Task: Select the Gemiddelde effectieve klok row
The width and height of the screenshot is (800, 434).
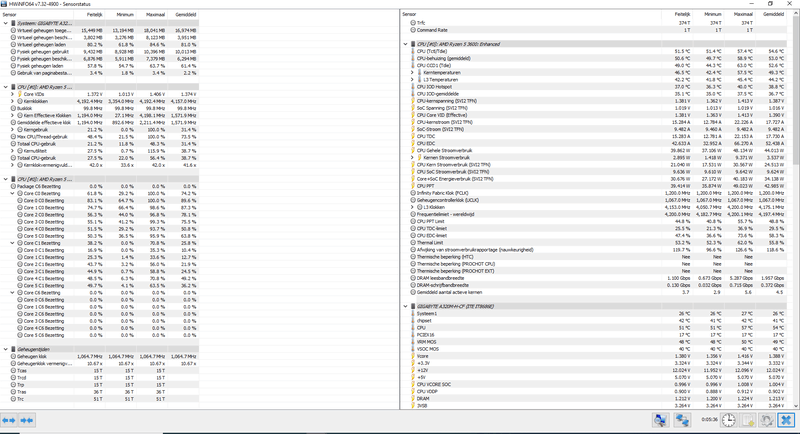Action: (99, 122)
